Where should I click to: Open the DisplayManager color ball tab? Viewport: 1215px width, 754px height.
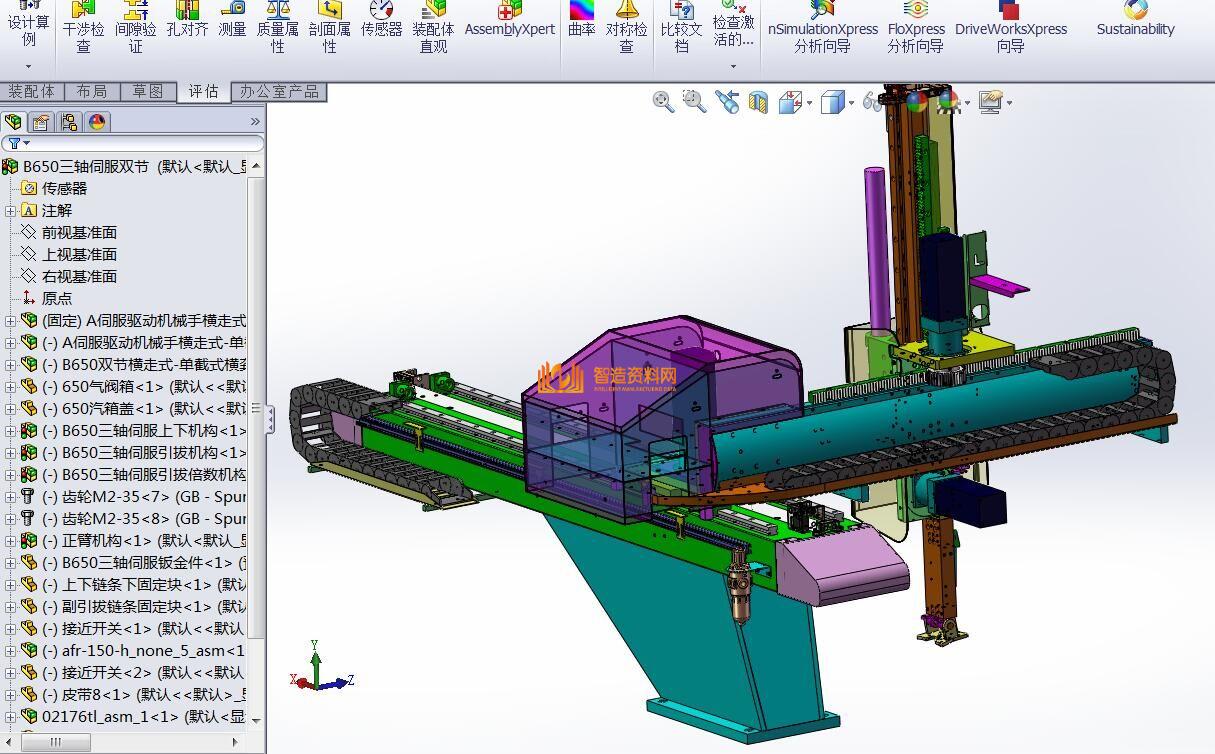click(97, 122)
